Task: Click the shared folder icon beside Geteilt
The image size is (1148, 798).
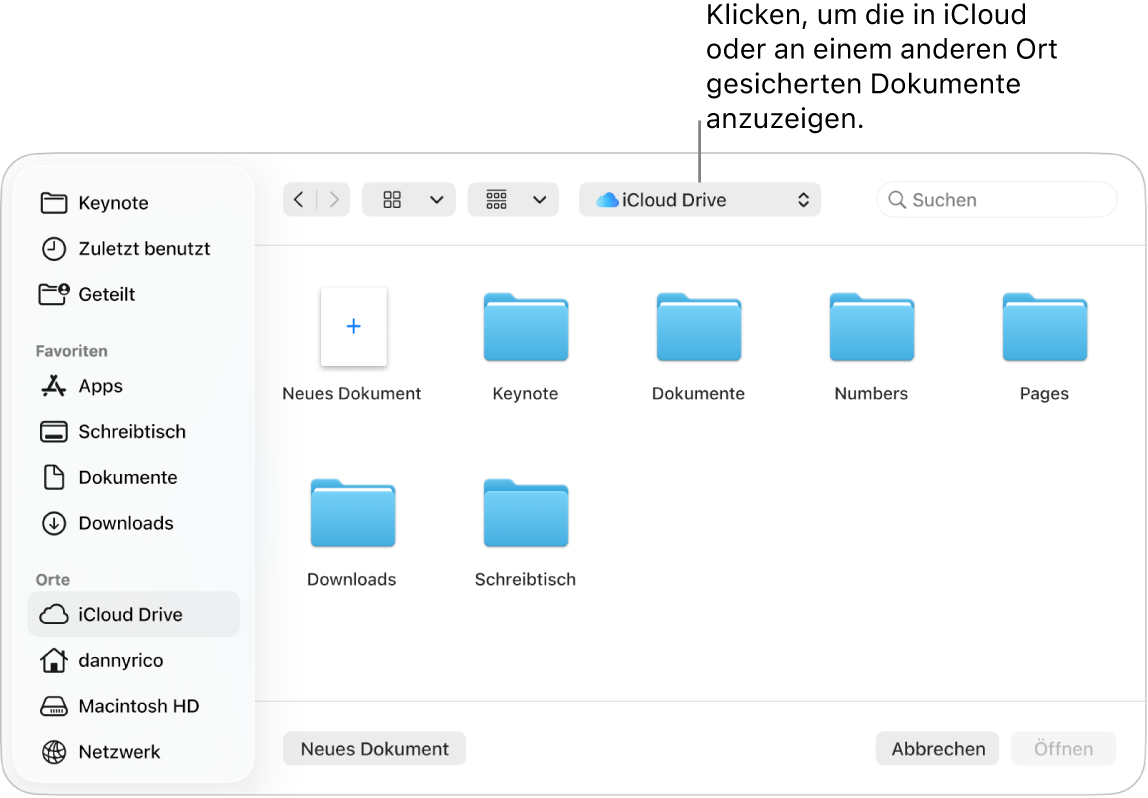Action: click(53, 294)
